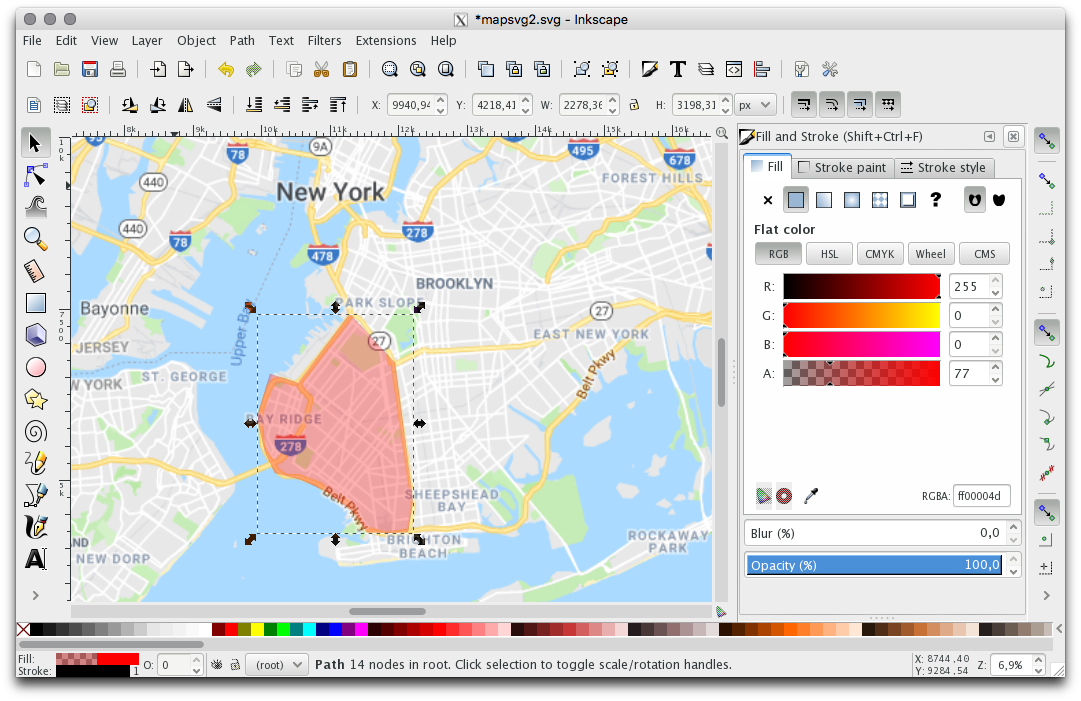The image size is (1081, 701).
Task: Click the A alpha channel slider
Action: (862, 373)
